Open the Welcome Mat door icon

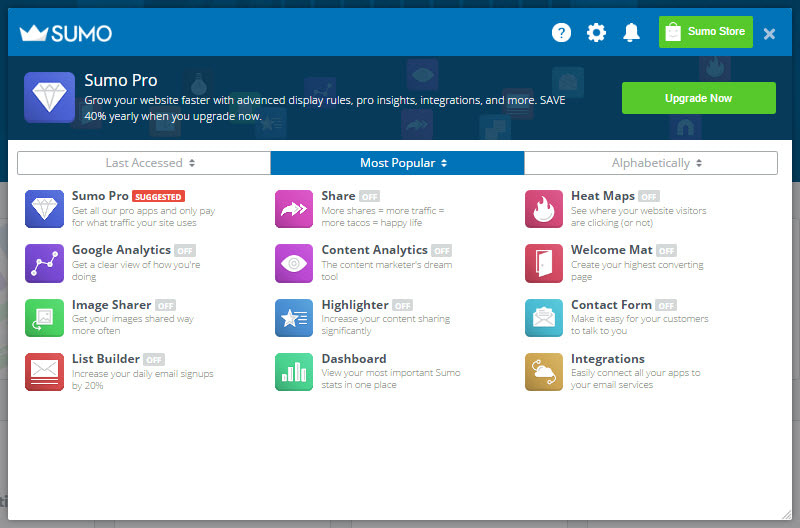pyautogui.click(x=544, y=263)
